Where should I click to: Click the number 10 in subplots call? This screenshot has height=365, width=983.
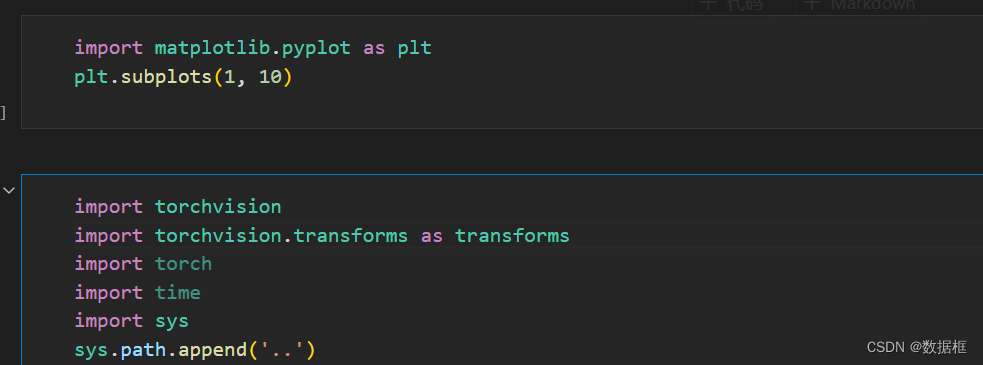click(270, 77)
